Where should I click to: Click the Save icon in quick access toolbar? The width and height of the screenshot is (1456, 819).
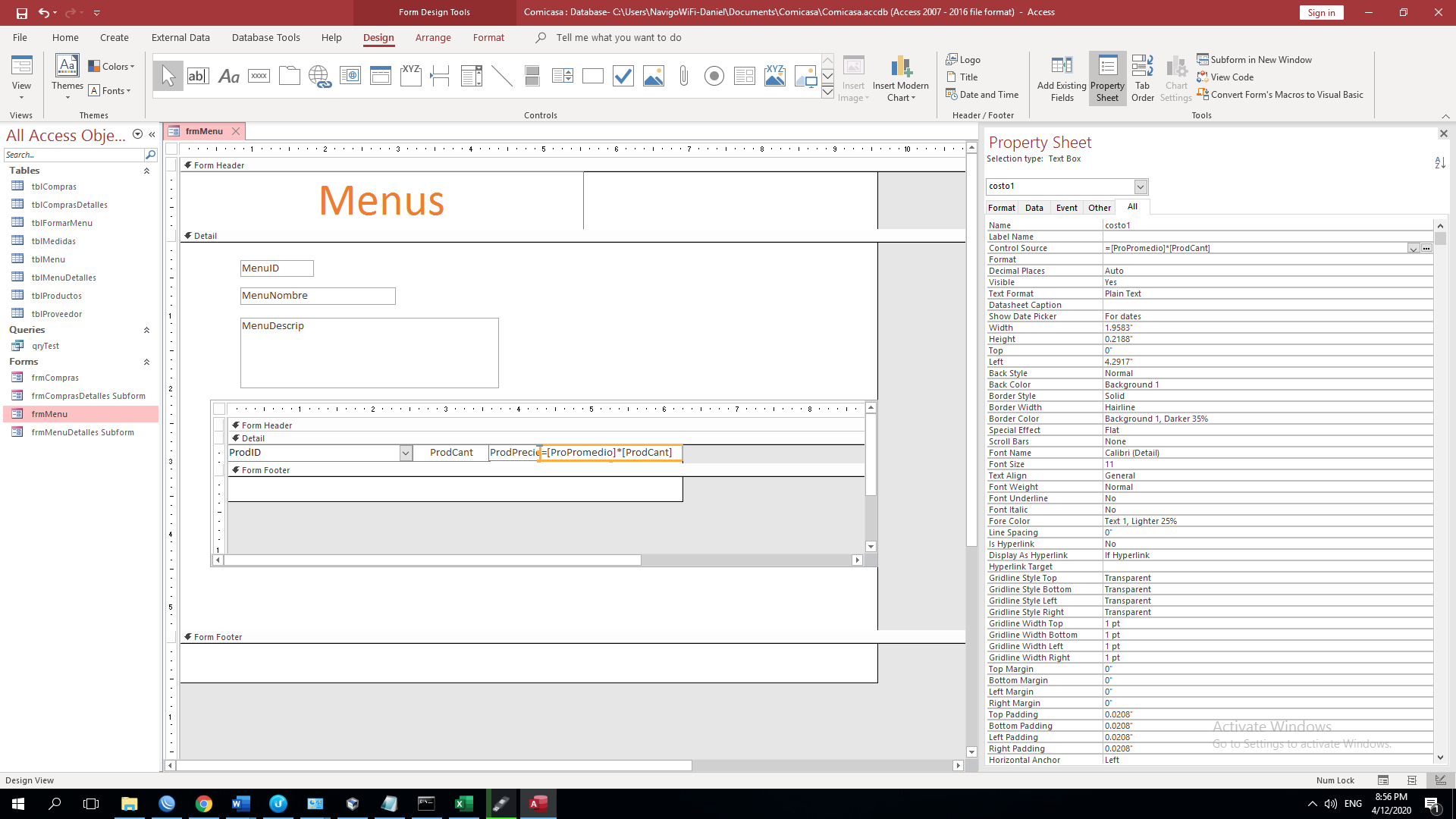pyautogui.click(x=21, y=13)
